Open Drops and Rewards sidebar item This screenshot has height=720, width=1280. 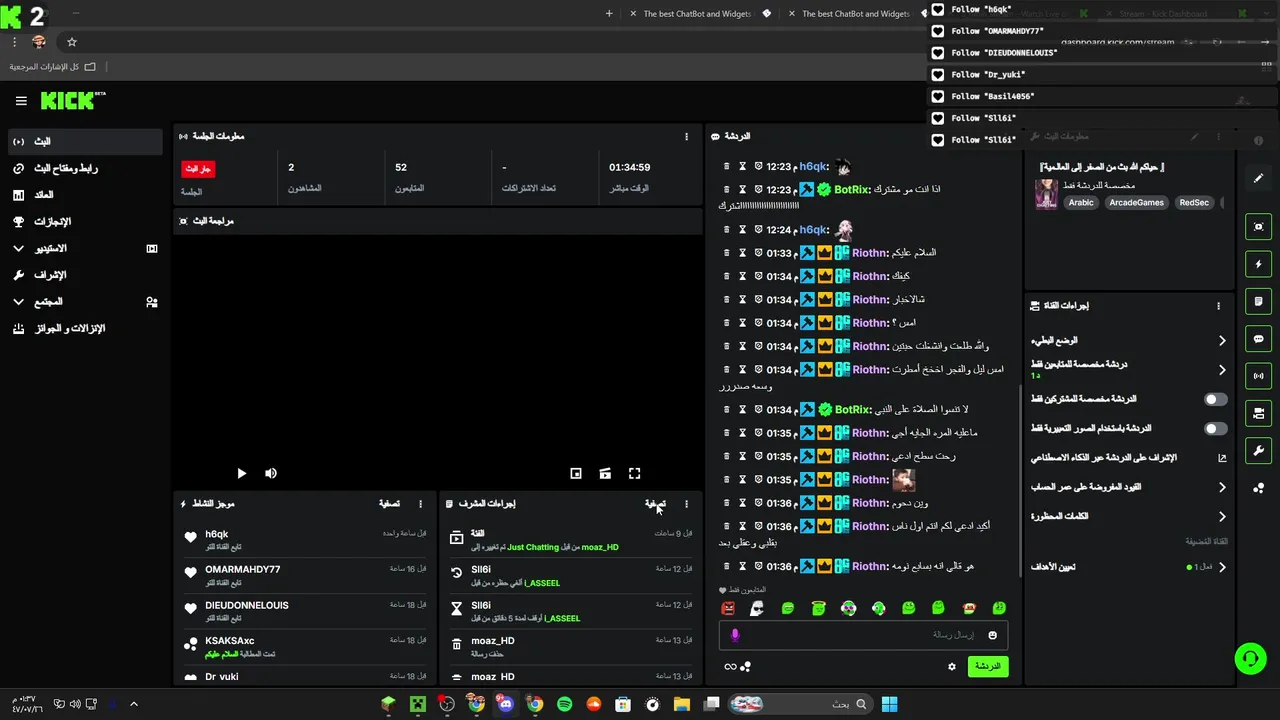coord(83,328)
